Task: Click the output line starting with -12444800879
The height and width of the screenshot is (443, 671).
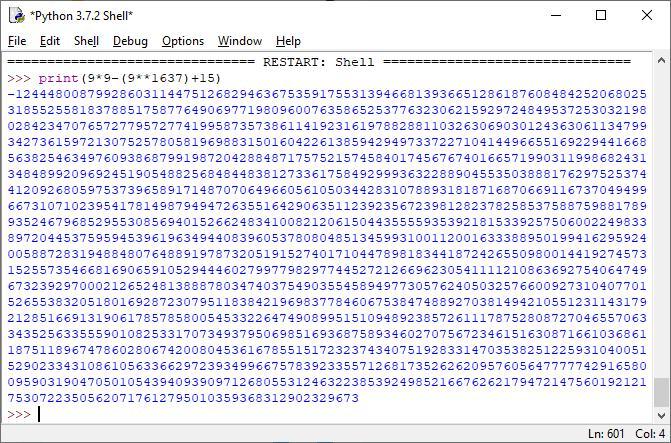Action: point(327,94)
